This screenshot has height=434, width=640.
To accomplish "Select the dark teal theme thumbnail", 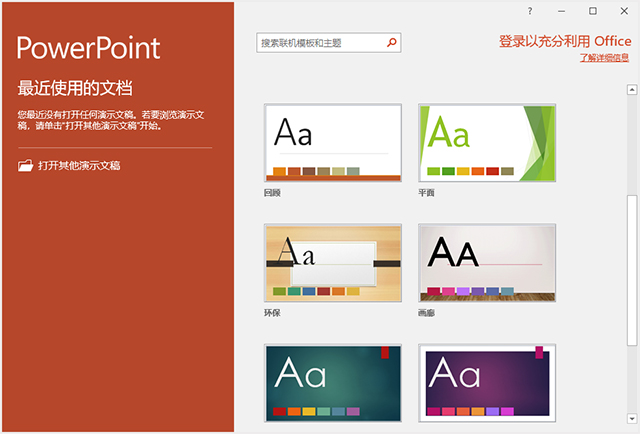I will coord(333,383).
